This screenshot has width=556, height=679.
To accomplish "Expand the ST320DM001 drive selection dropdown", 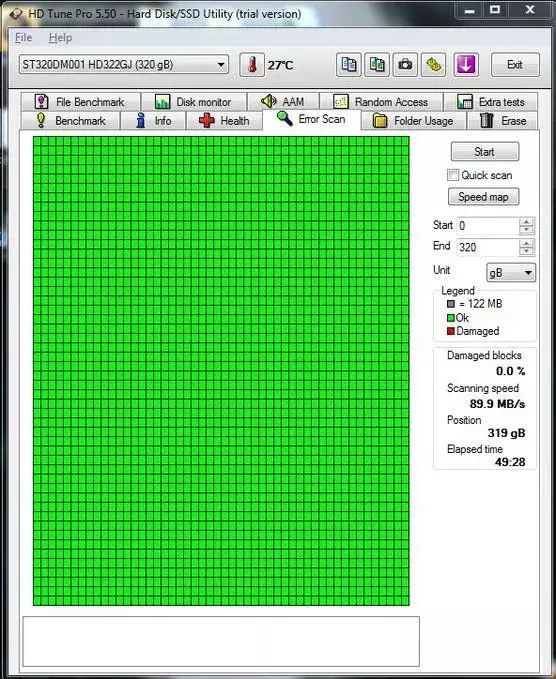I will point(124,65).
